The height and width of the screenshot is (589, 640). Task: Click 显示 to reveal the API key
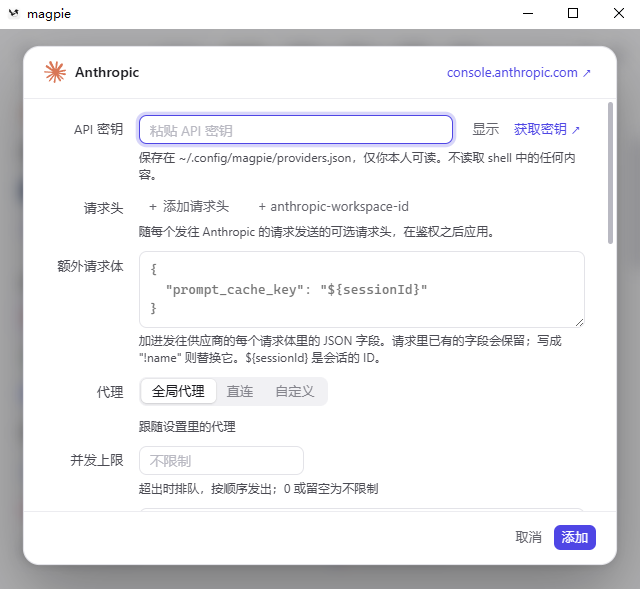tap(486, 129)
